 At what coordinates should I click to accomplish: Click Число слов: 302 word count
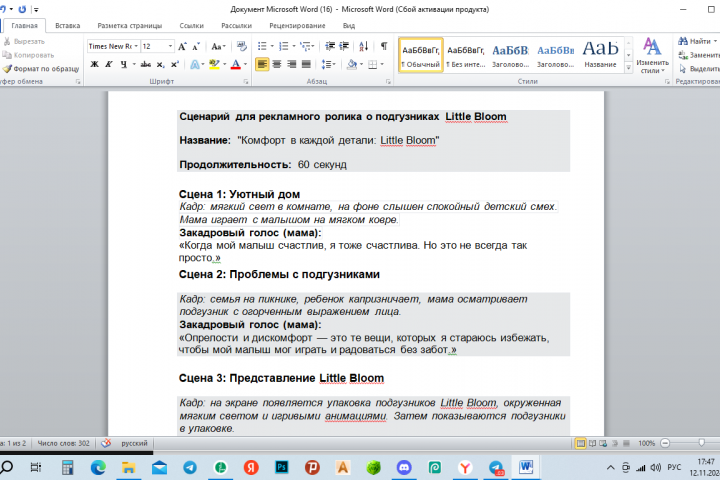click(x=63, y=443)
